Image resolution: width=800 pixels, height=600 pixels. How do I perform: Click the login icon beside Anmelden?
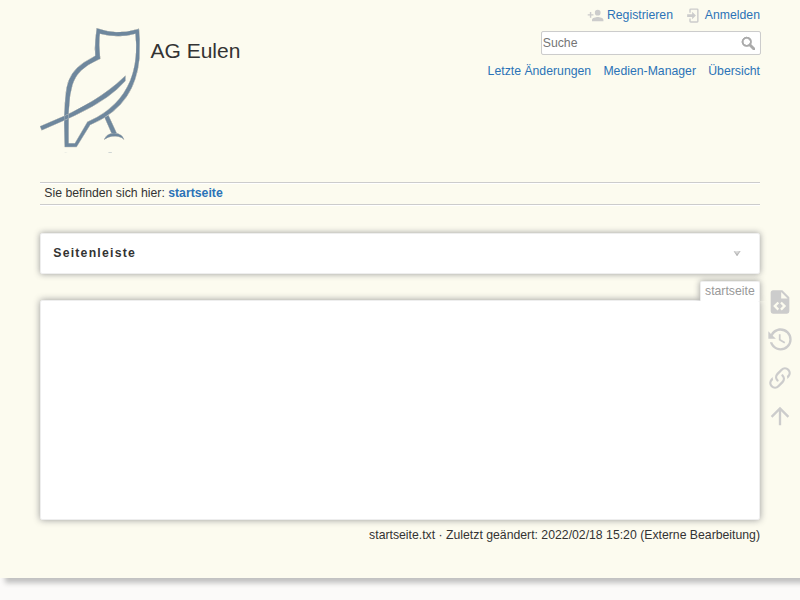pos(692,15)
